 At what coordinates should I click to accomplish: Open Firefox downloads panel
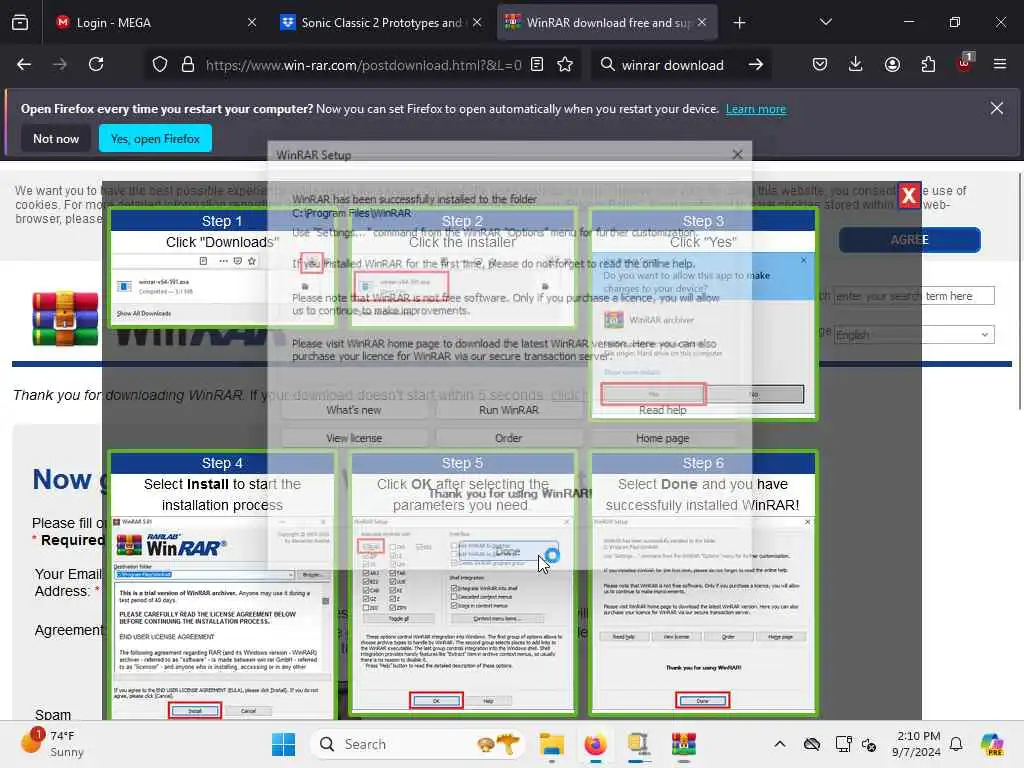pos(856,65)
